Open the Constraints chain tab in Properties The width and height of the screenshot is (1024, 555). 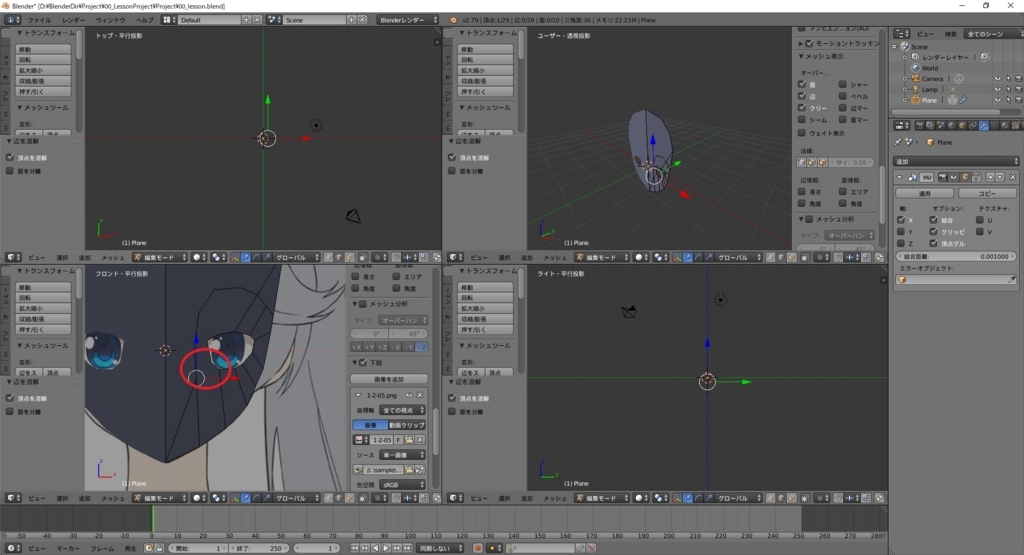click(x=972, y=125)
